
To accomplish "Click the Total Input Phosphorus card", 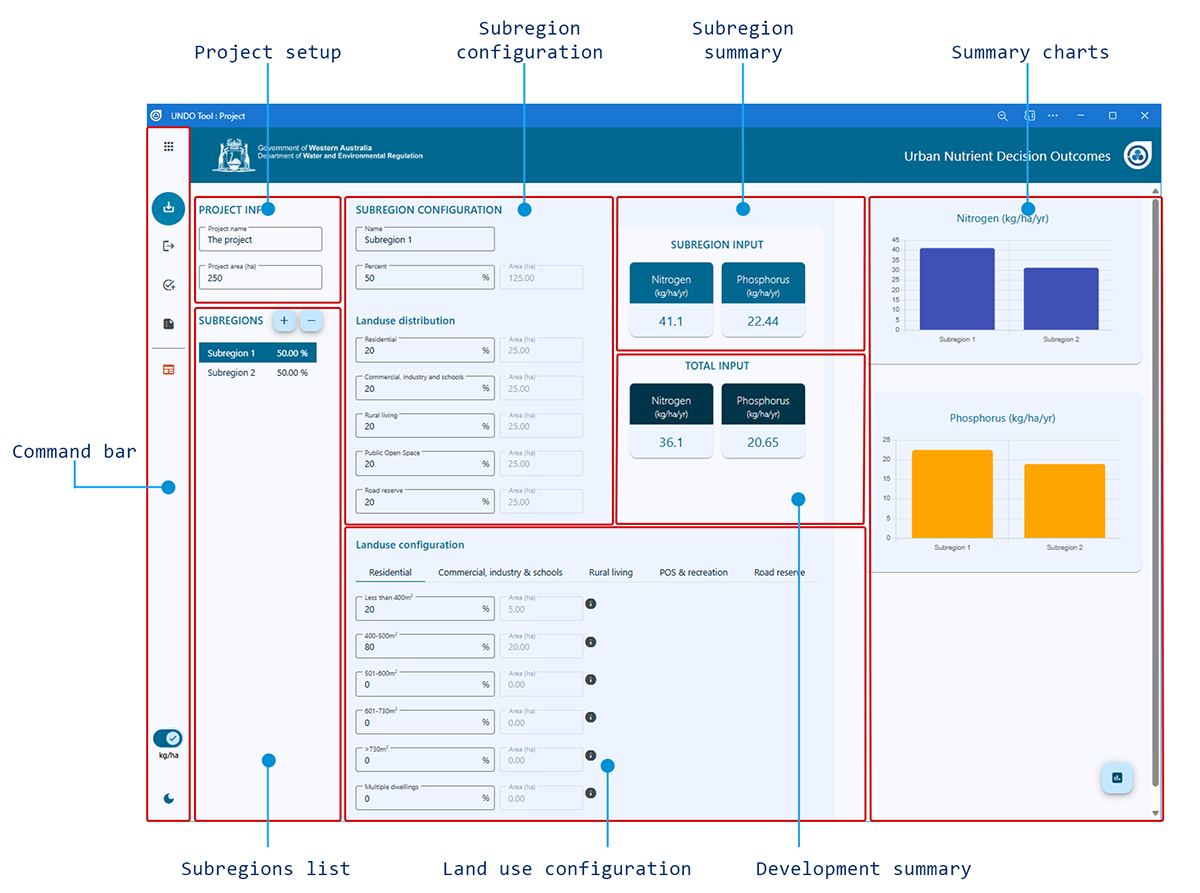I will point(763,420).
